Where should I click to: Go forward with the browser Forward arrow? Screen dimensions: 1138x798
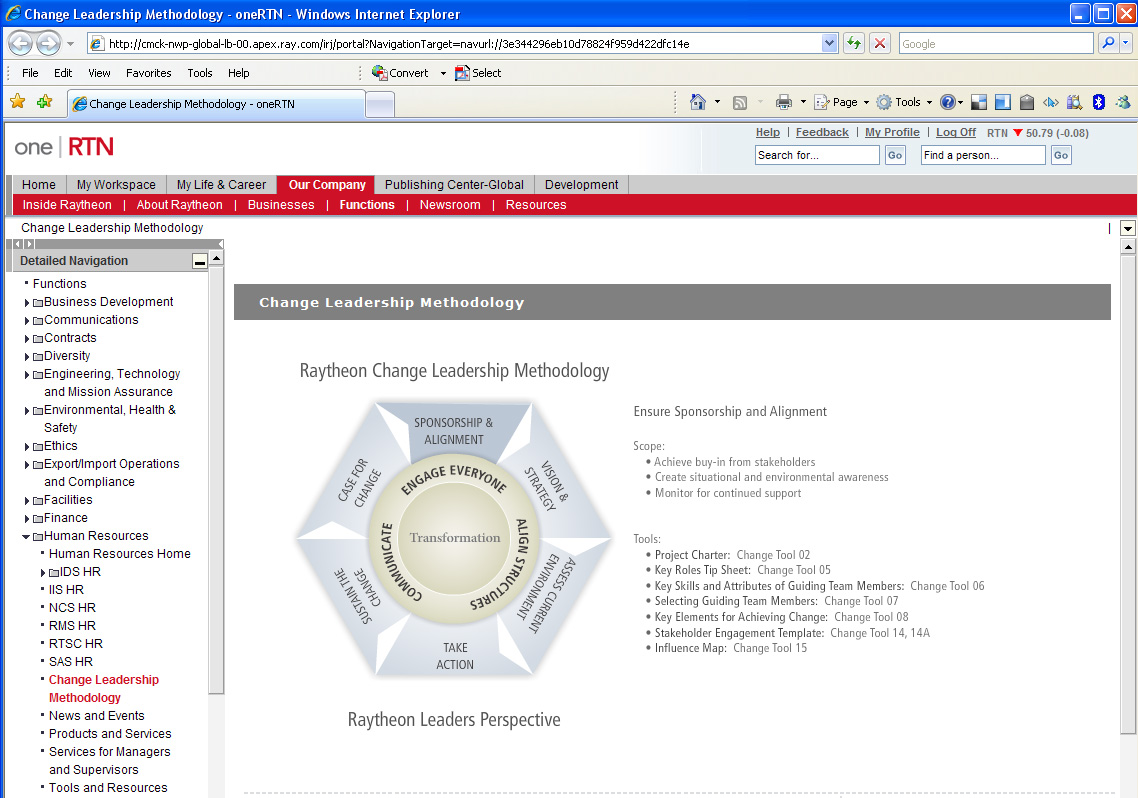point(49,44)
